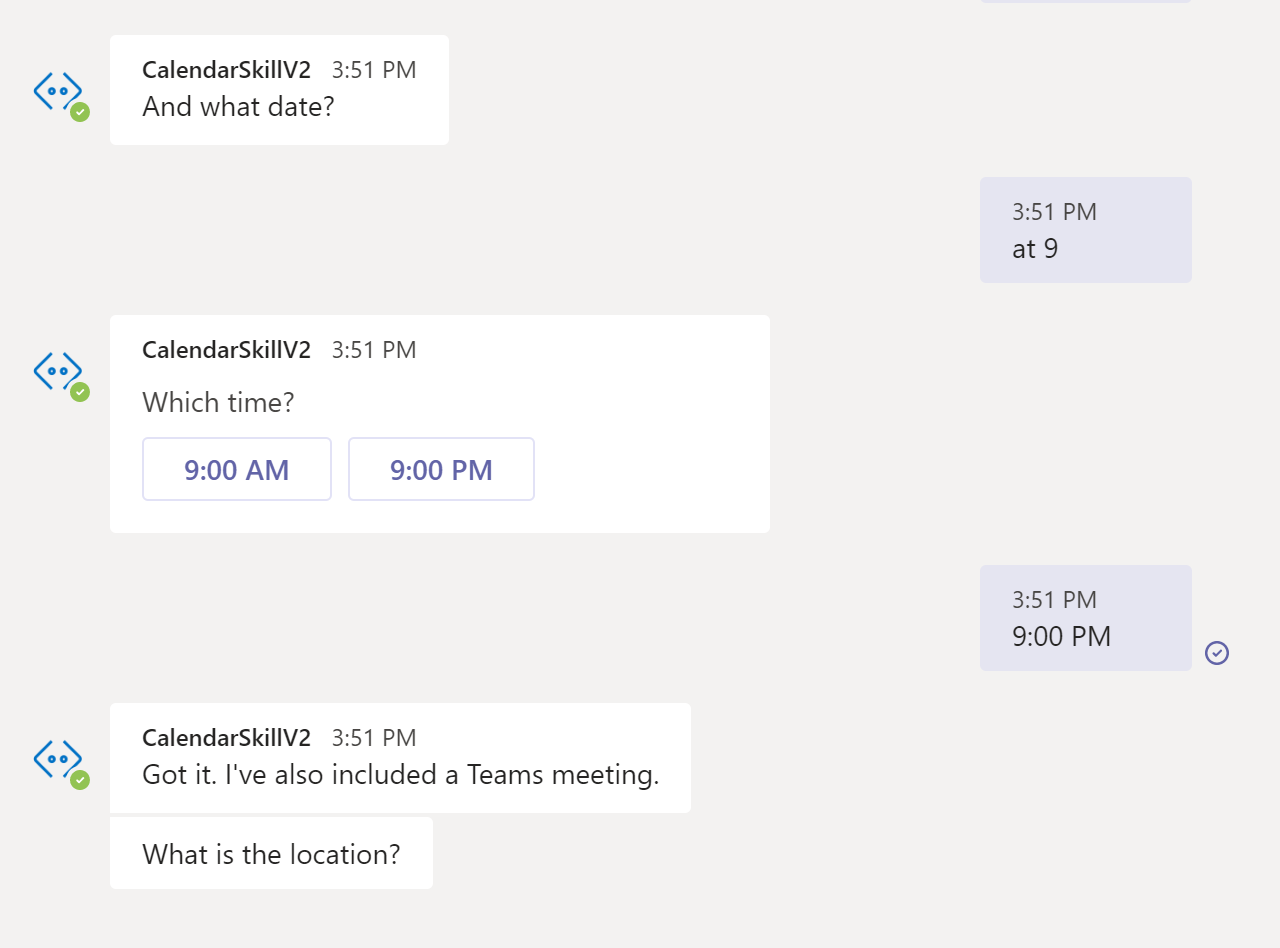Click the green verified badge on the top bot avatar

tap(79, 113)
